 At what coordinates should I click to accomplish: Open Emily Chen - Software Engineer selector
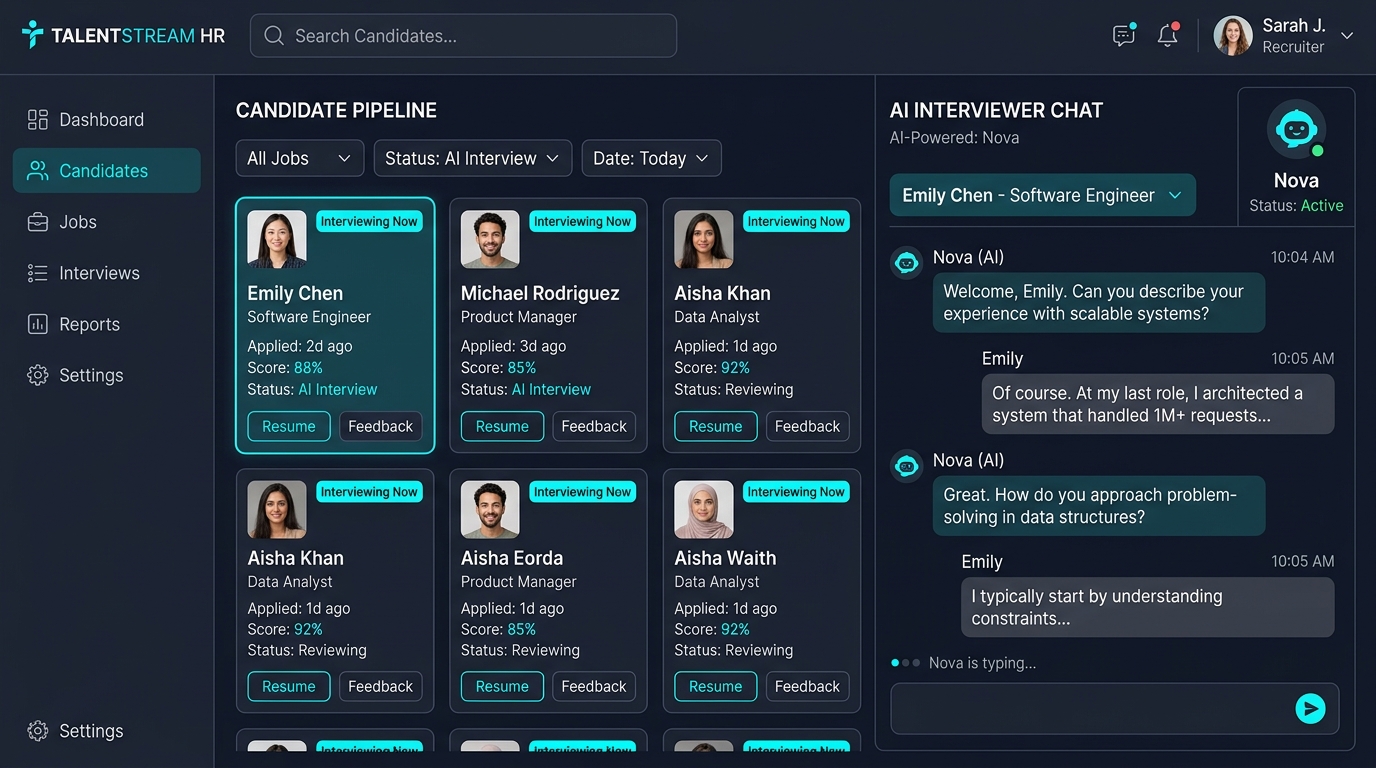pos(1042,195)
